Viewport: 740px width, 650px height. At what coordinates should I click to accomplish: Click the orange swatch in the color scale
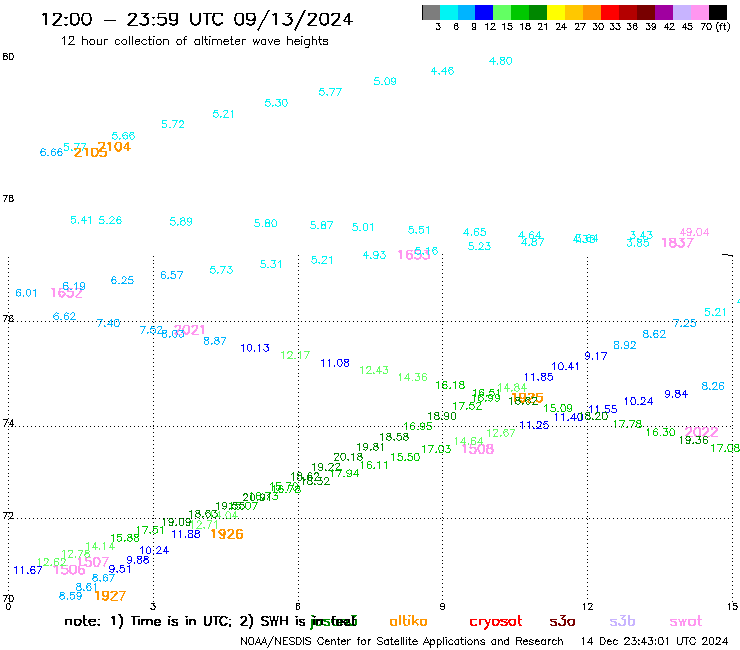tap(592, 12)
